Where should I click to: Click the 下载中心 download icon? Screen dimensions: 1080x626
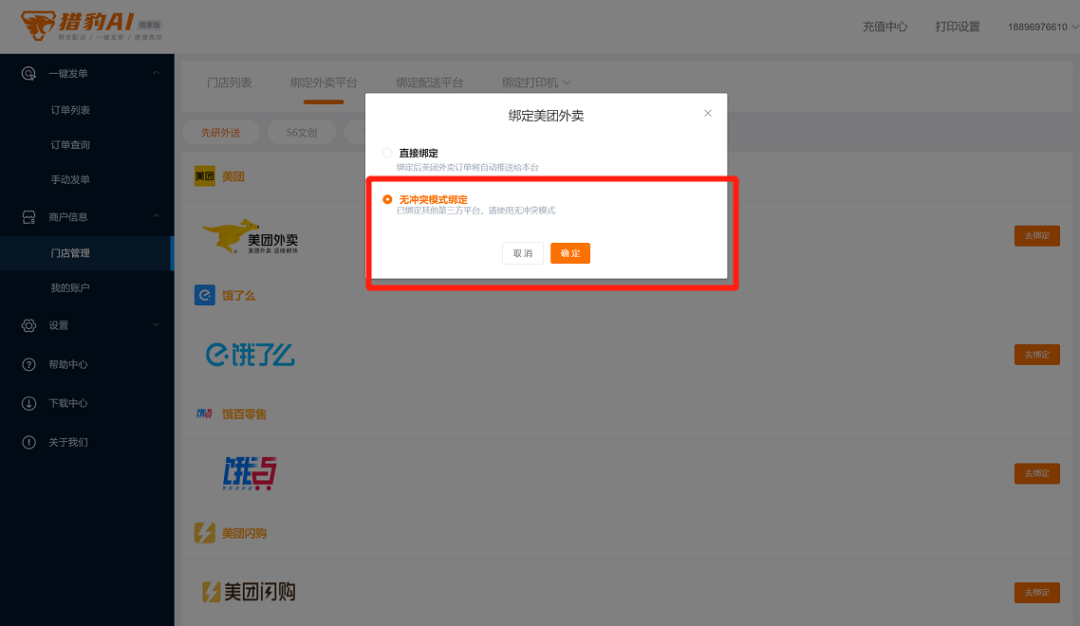(x=28, y=403)
